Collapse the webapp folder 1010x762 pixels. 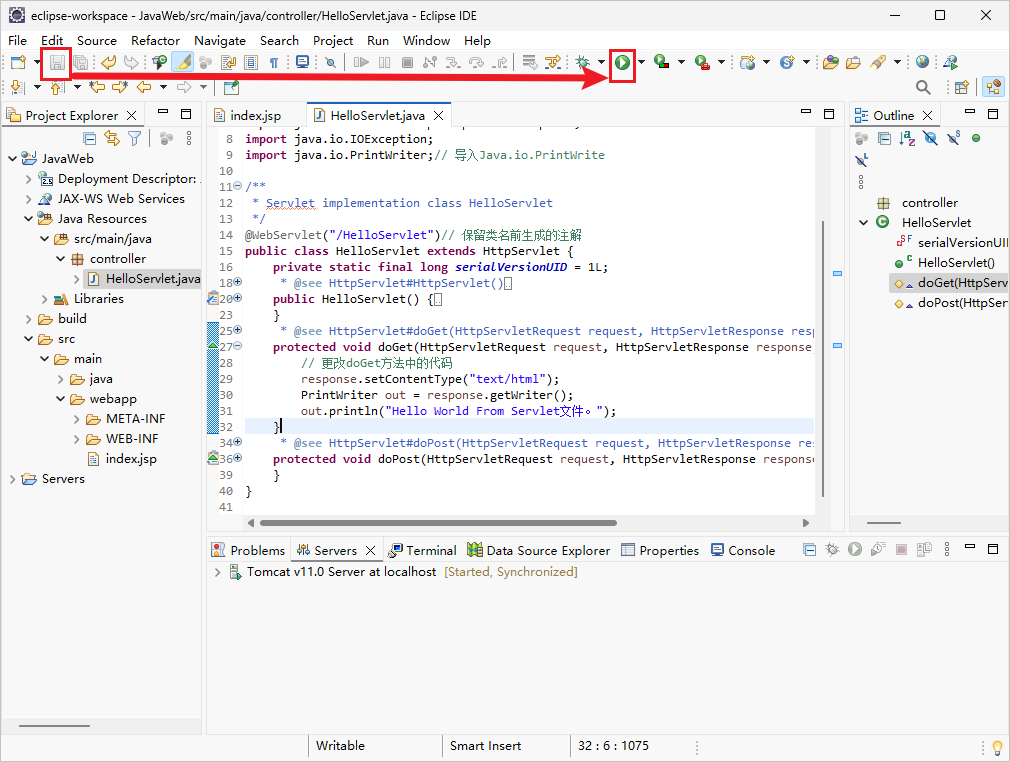tap(61, 399)
